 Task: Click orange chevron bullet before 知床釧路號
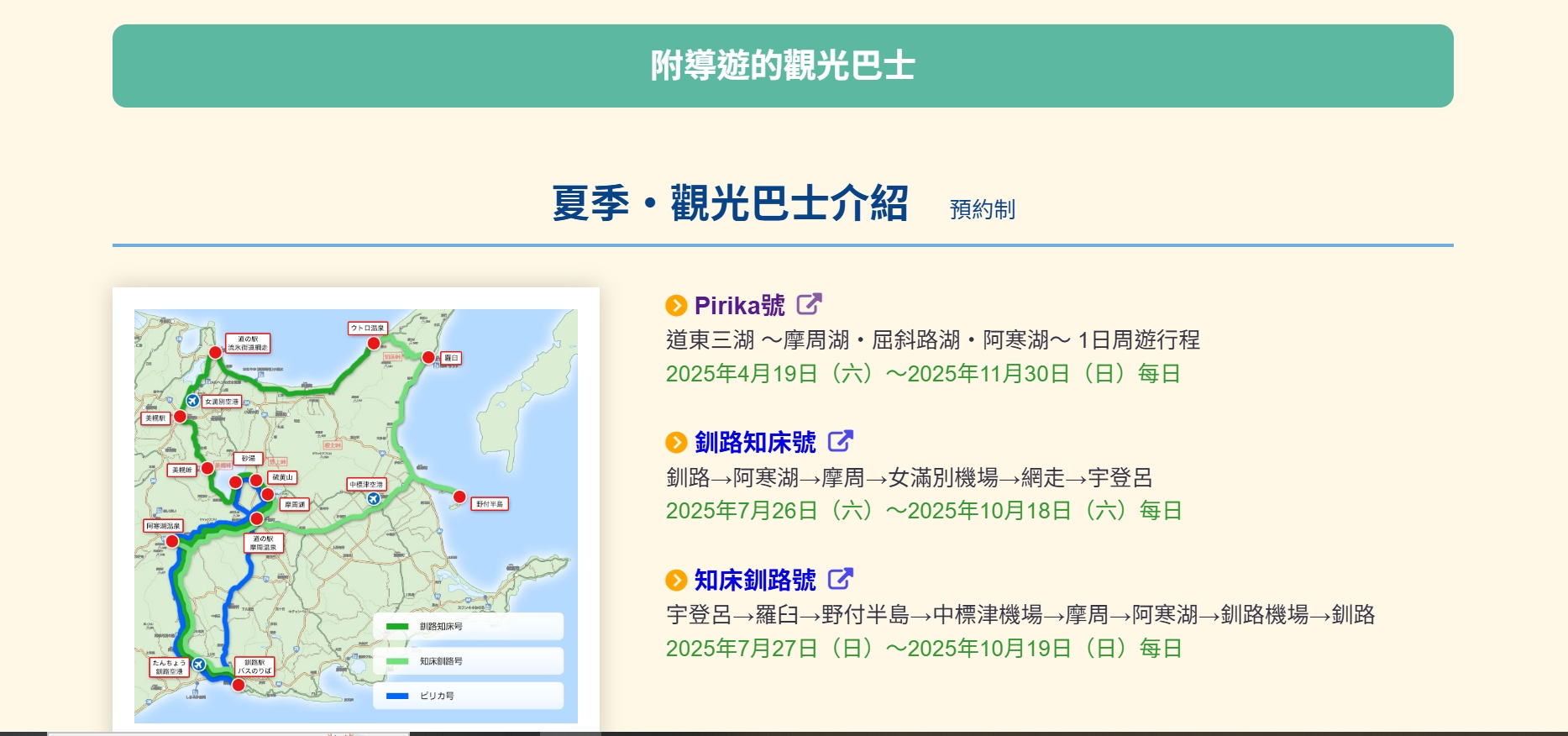tap(676, 581)
